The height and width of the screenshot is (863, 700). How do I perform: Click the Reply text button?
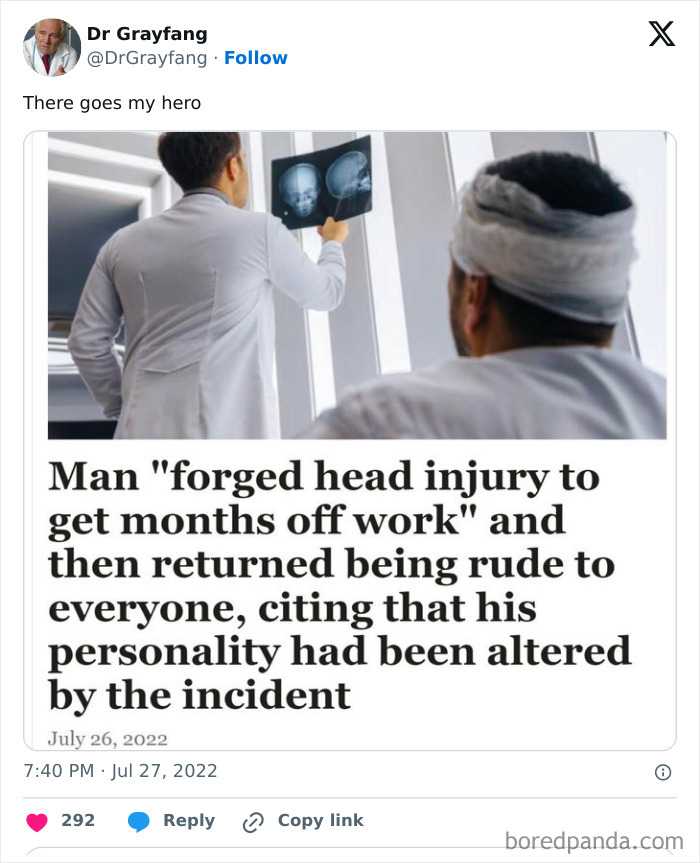[189, 820]
